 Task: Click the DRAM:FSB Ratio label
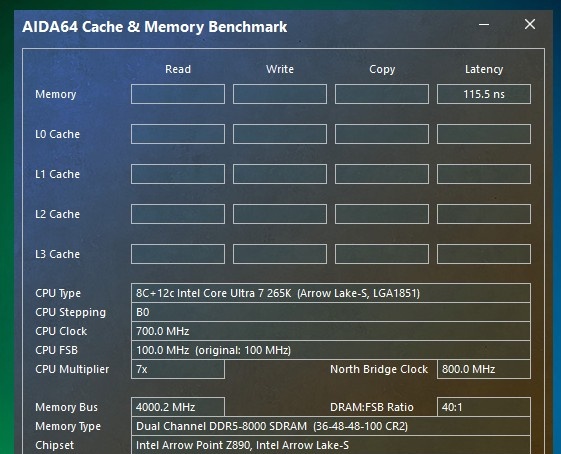click(372, 407)
